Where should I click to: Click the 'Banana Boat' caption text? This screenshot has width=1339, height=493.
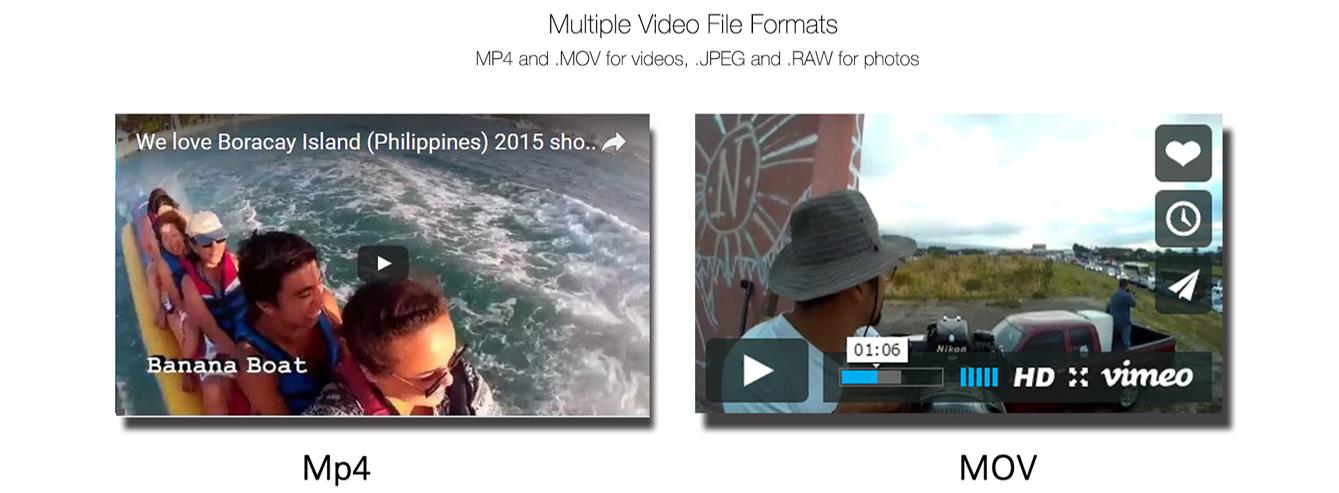[x=227, y=365]
